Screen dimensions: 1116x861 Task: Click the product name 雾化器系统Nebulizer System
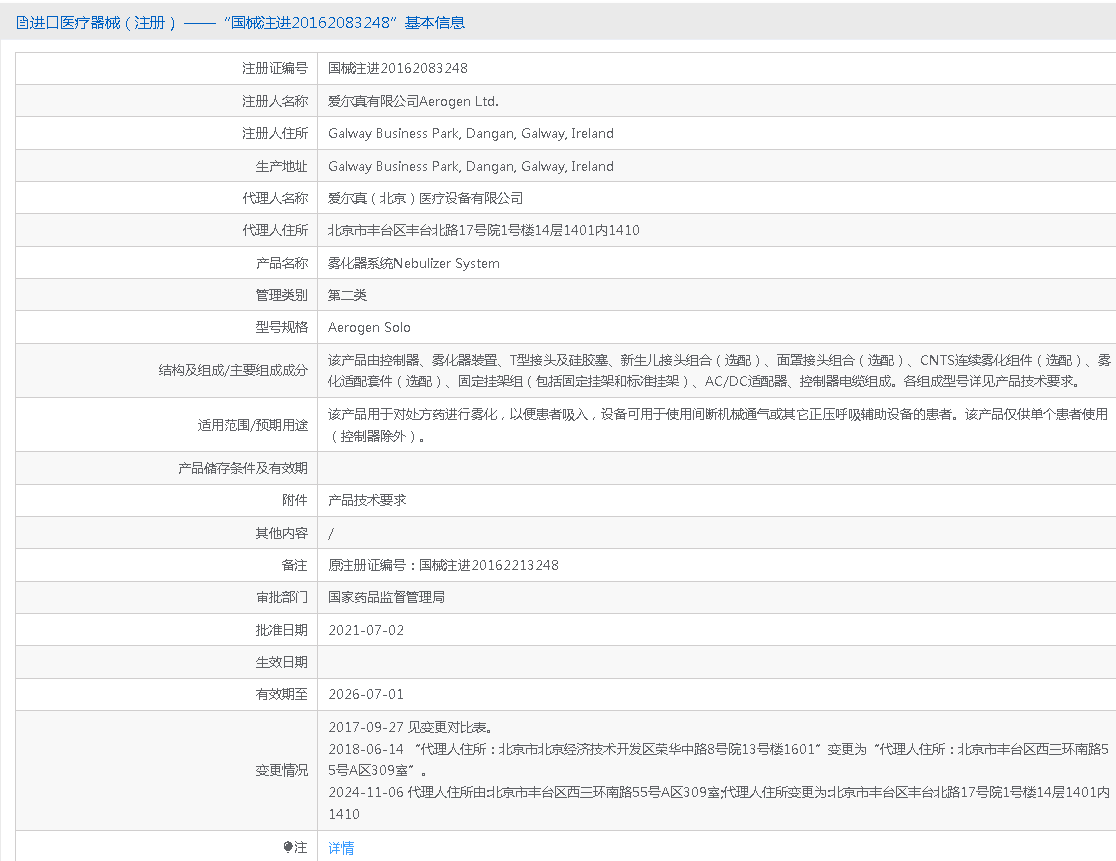(x=414, y=264)
